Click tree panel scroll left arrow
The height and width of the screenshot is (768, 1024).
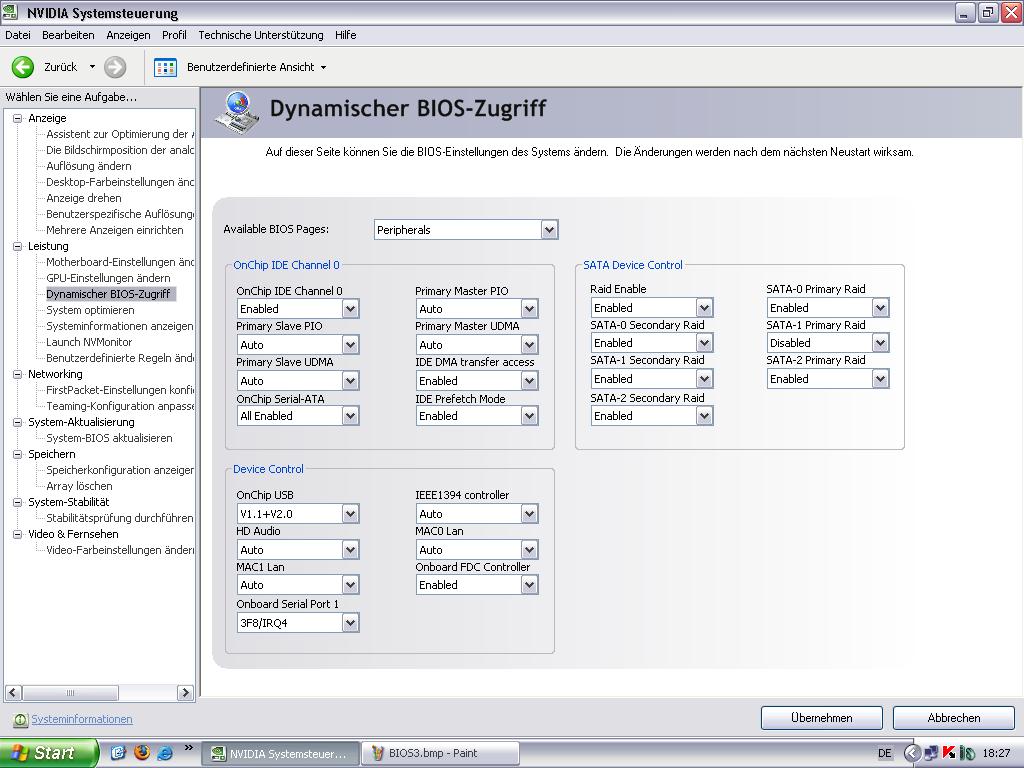coord(14,693)
